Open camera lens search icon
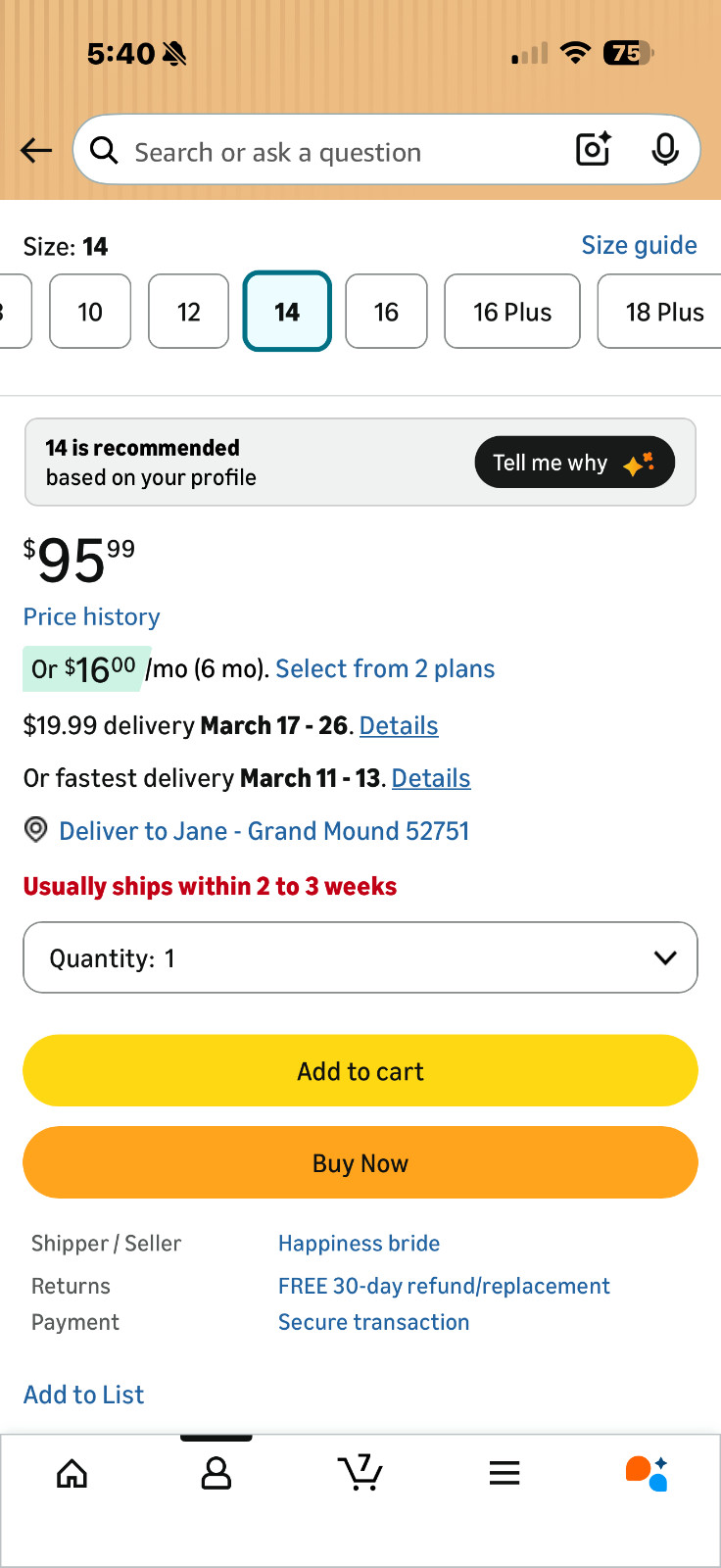Image resolution: width=721 pixels, height=1568 pixels. coord(594,149)
